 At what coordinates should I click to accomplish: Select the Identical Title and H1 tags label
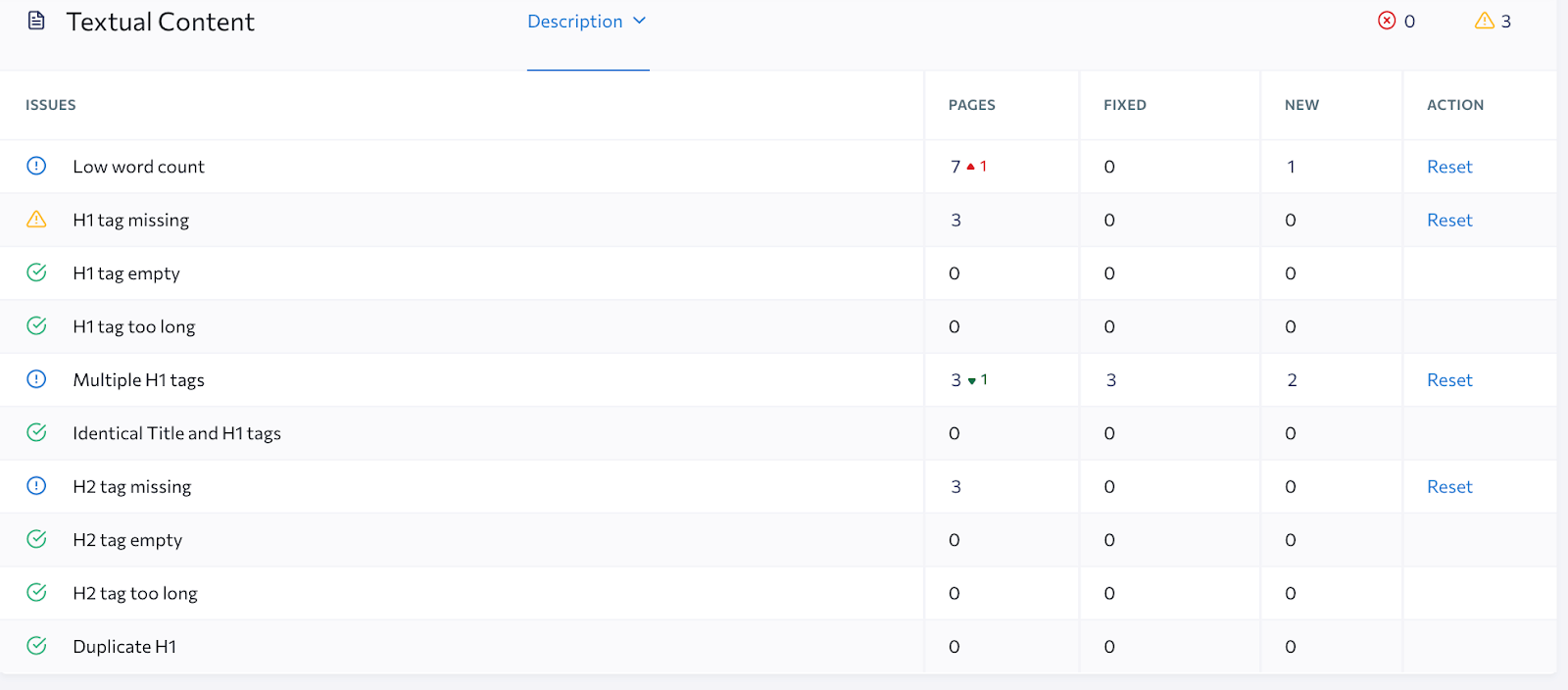(x=176, y=433)
